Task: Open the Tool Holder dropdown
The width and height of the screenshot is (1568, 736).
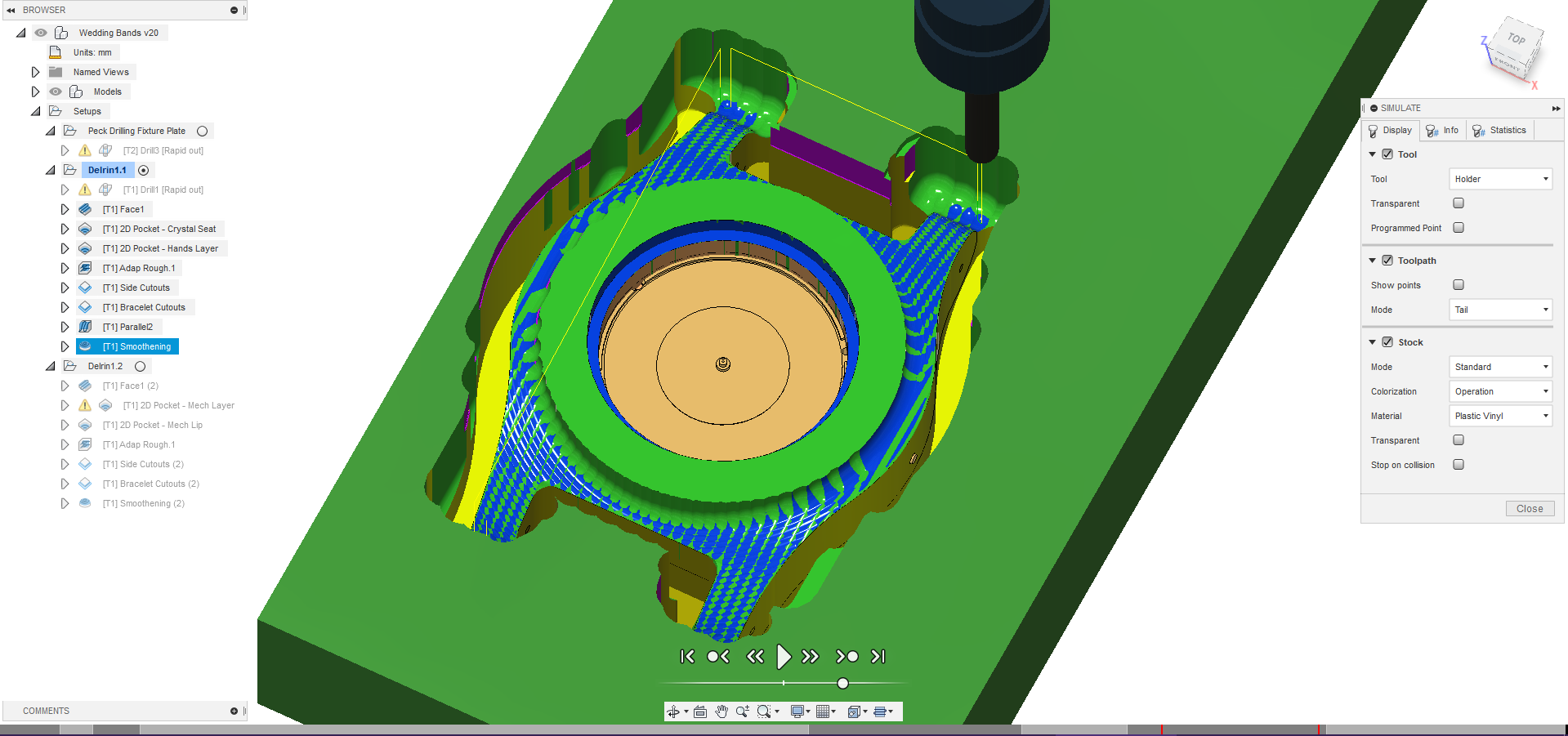Action: 1501,179
